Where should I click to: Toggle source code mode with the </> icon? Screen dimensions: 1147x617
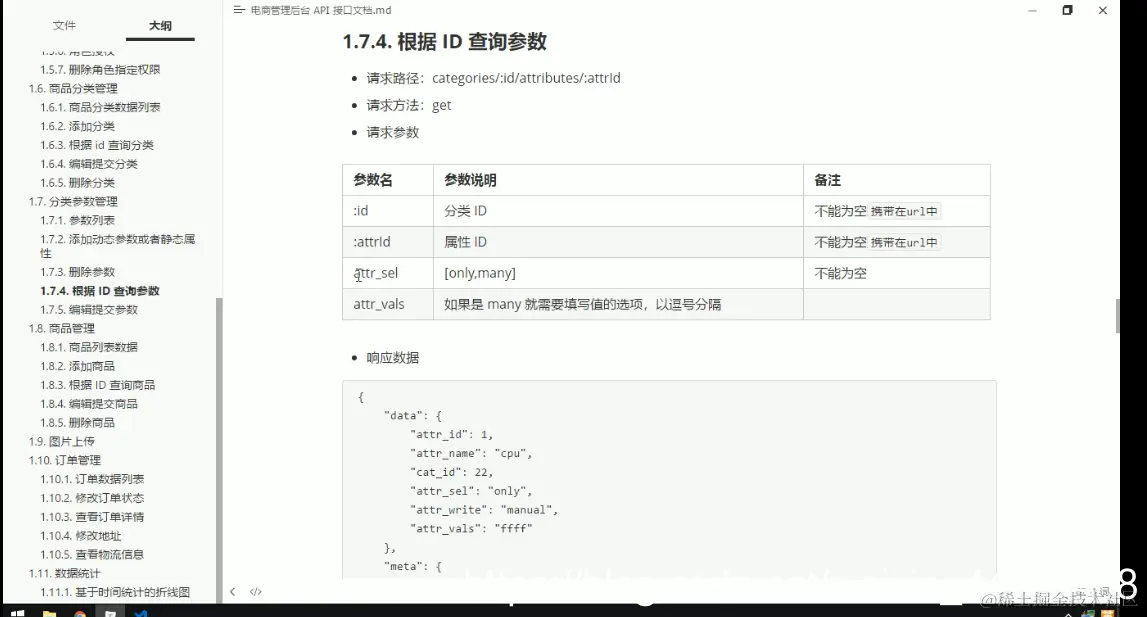coord(256,591)
